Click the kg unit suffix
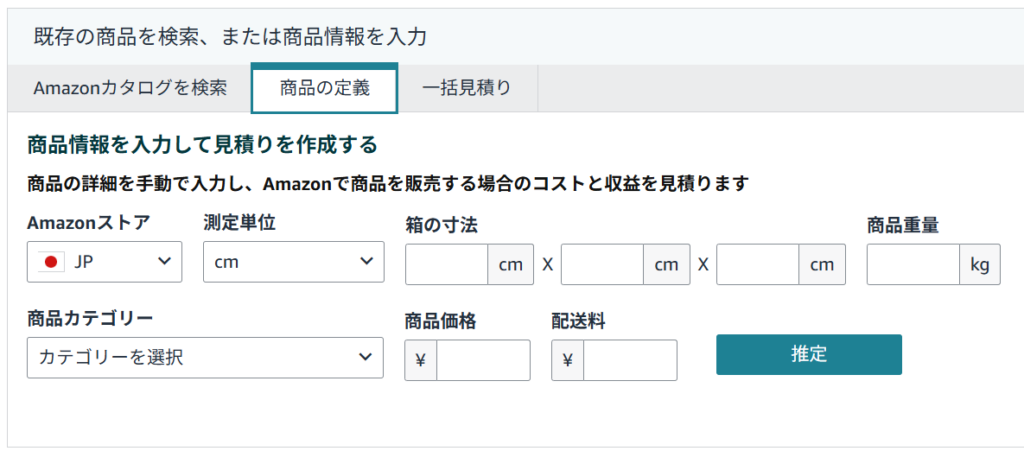1024x451 pixels. (980, 265)
